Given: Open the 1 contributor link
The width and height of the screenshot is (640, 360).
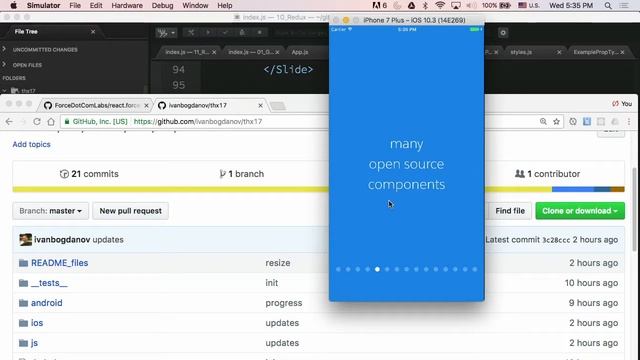Looking at the screenshot, I should (547, 174).
